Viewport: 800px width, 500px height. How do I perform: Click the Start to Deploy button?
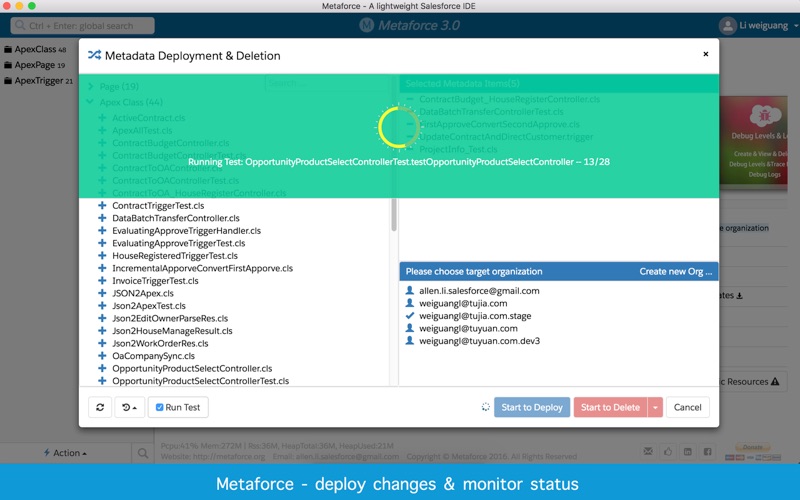pos(532,407)
